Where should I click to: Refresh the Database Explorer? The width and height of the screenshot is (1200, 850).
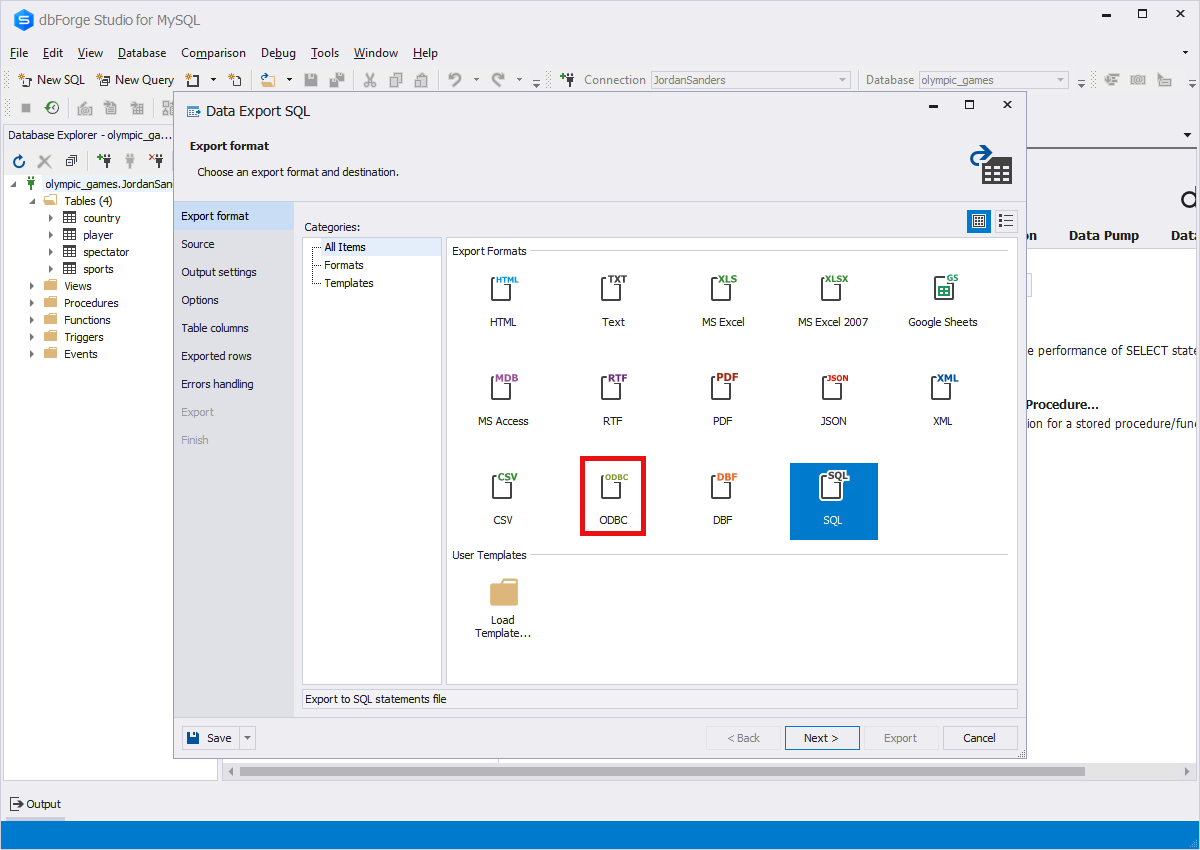click(x=18, y=160)
